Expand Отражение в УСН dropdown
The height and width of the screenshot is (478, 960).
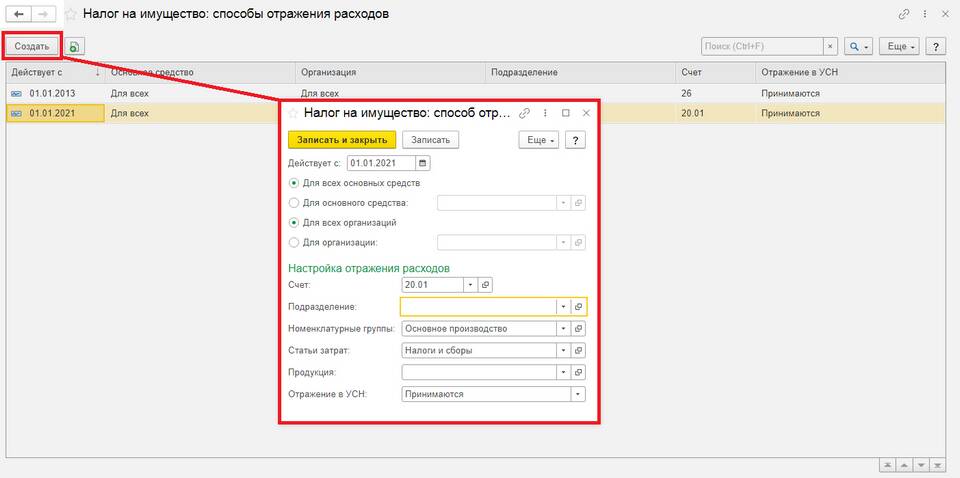point(578,394)
